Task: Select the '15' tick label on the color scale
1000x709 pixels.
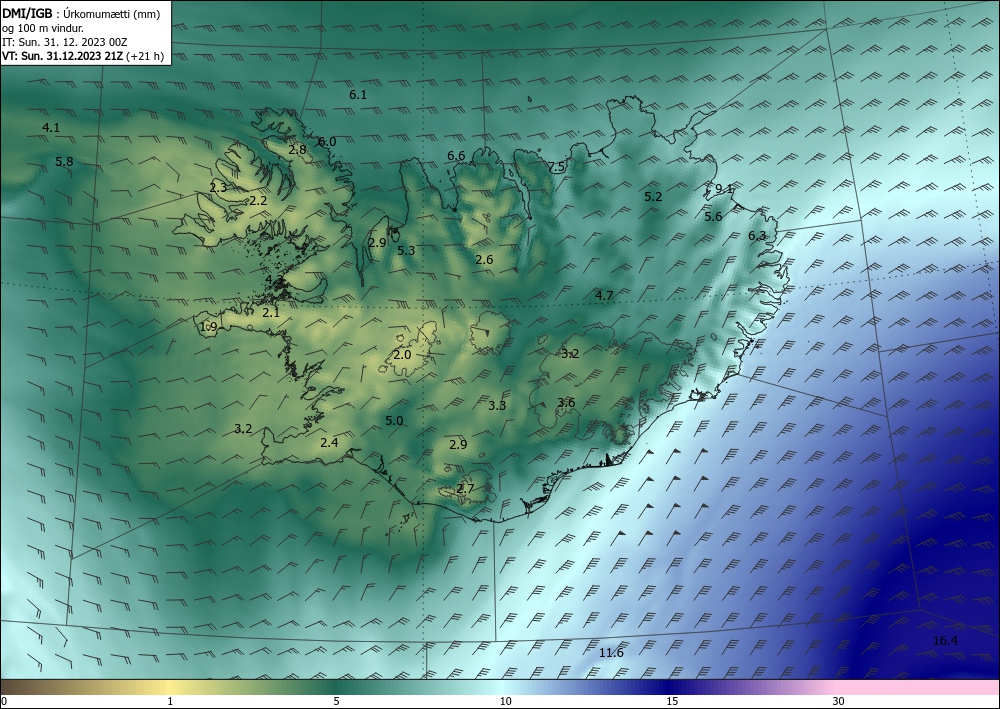Action: 672,701
